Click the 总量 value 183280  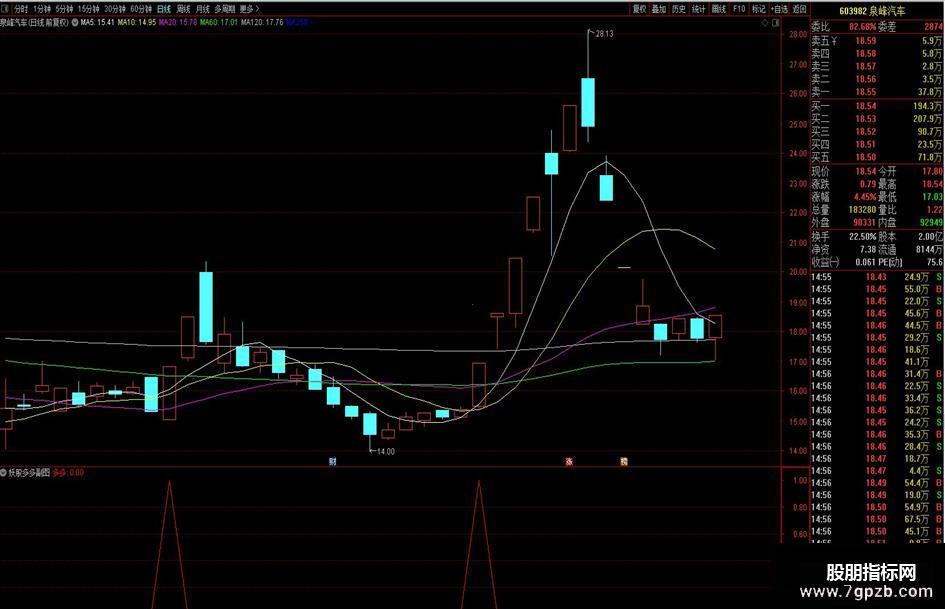click(x=862, y=209)
